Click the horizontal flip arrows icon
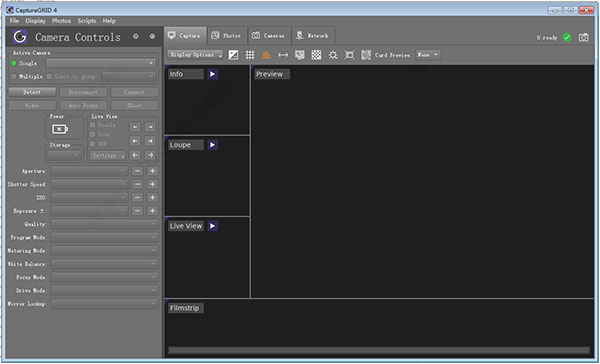This screenshot has height=364, width=600. [283, 55]
